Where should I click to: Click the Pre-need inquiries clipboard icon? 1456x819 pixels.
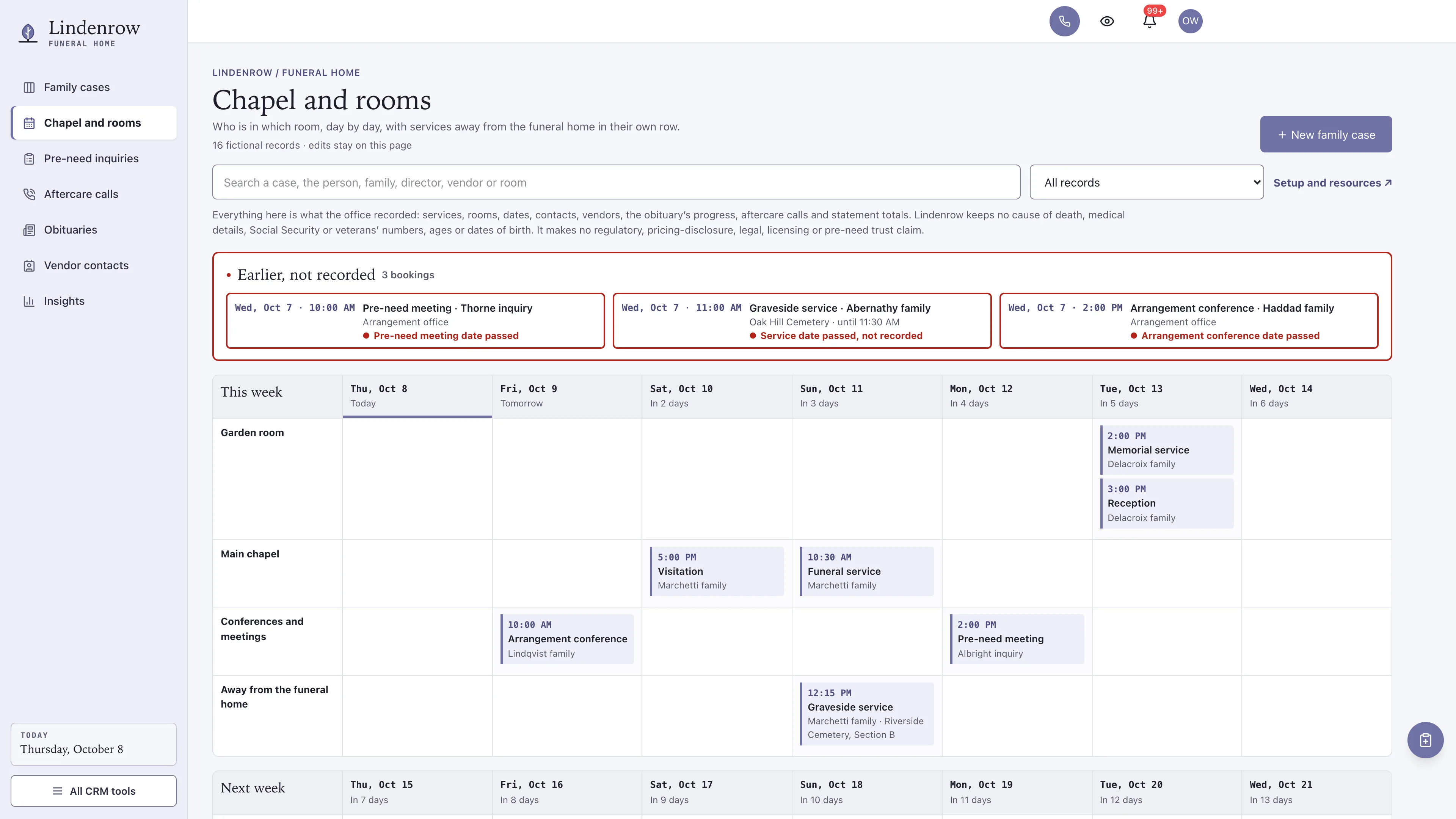[30, 159]
